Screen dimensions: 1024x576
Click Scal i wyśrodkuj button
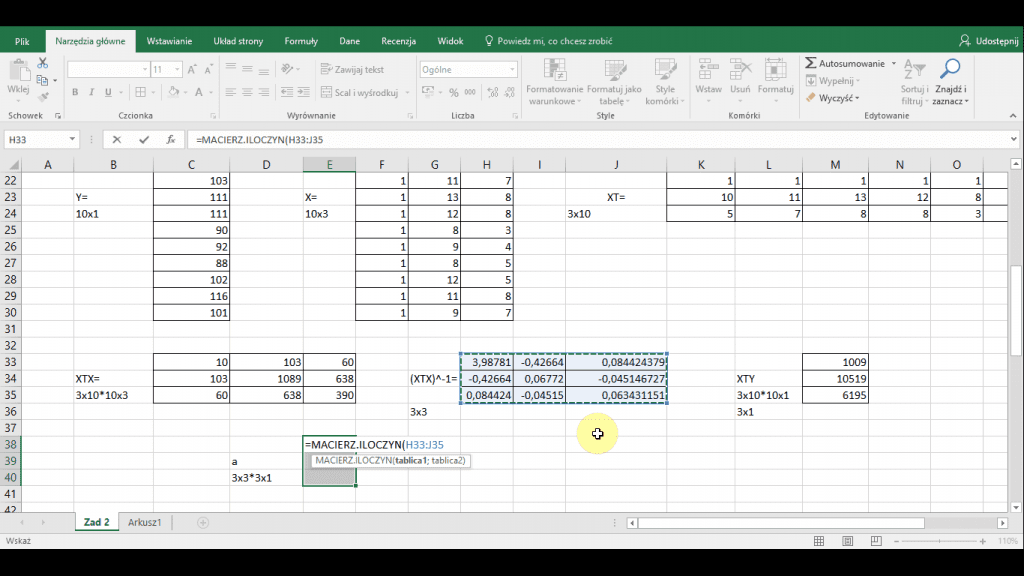(359, 93)
